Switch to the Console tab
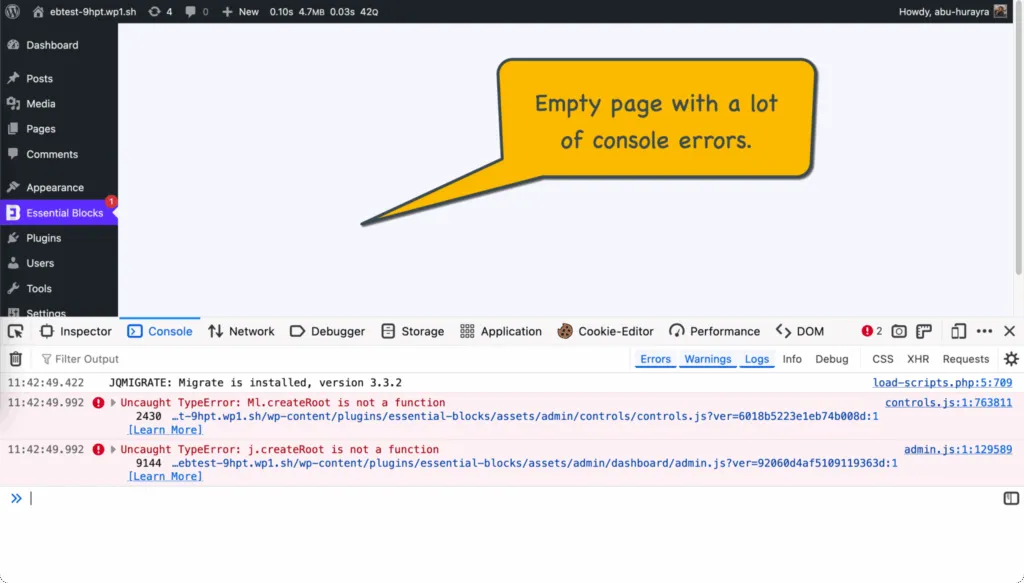Image resolution: width=1024 pixels, height=583 pixels. [x=160, y=332]
